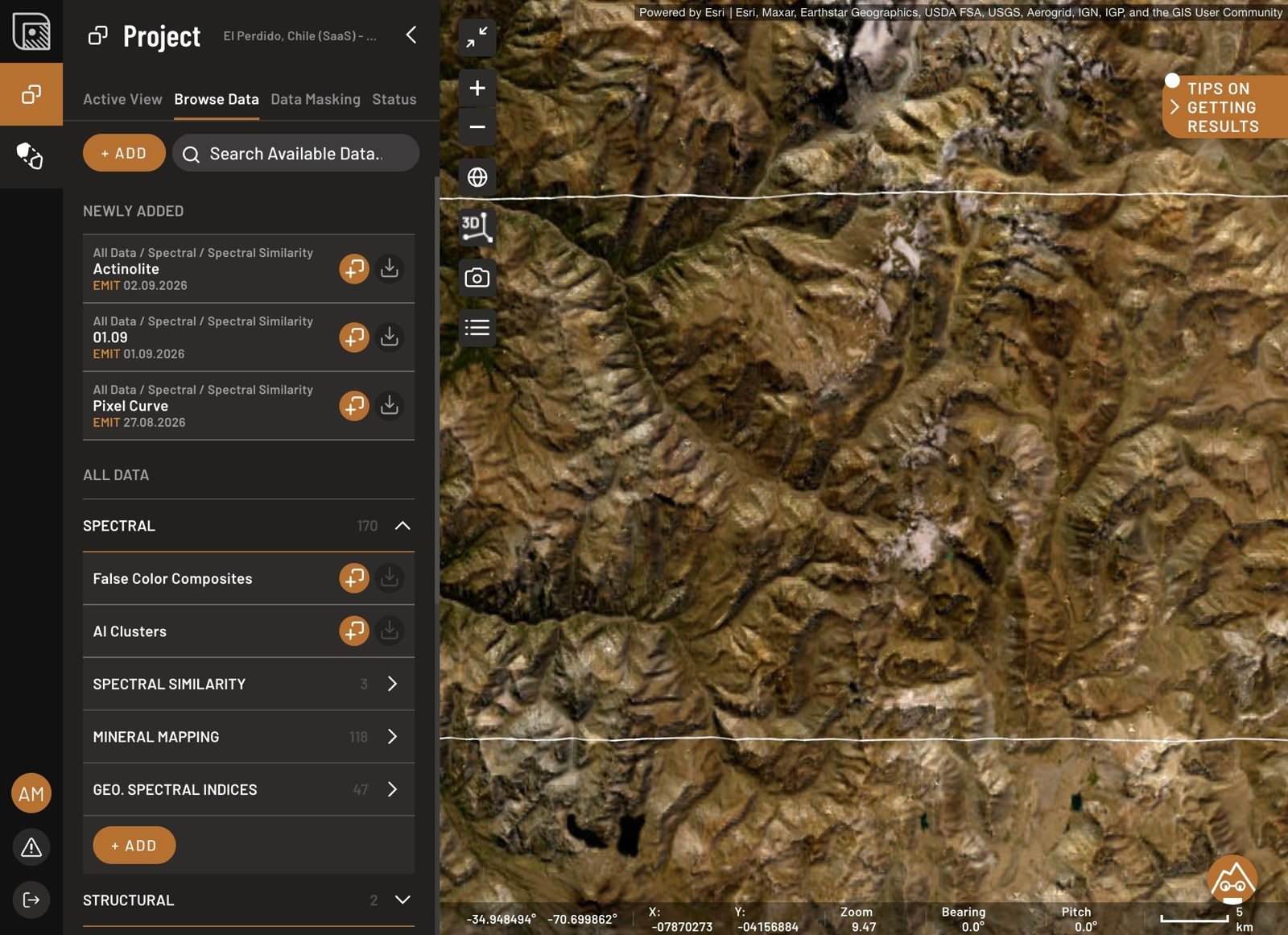Collapse the Project panel with back chevron

[411, 35]
